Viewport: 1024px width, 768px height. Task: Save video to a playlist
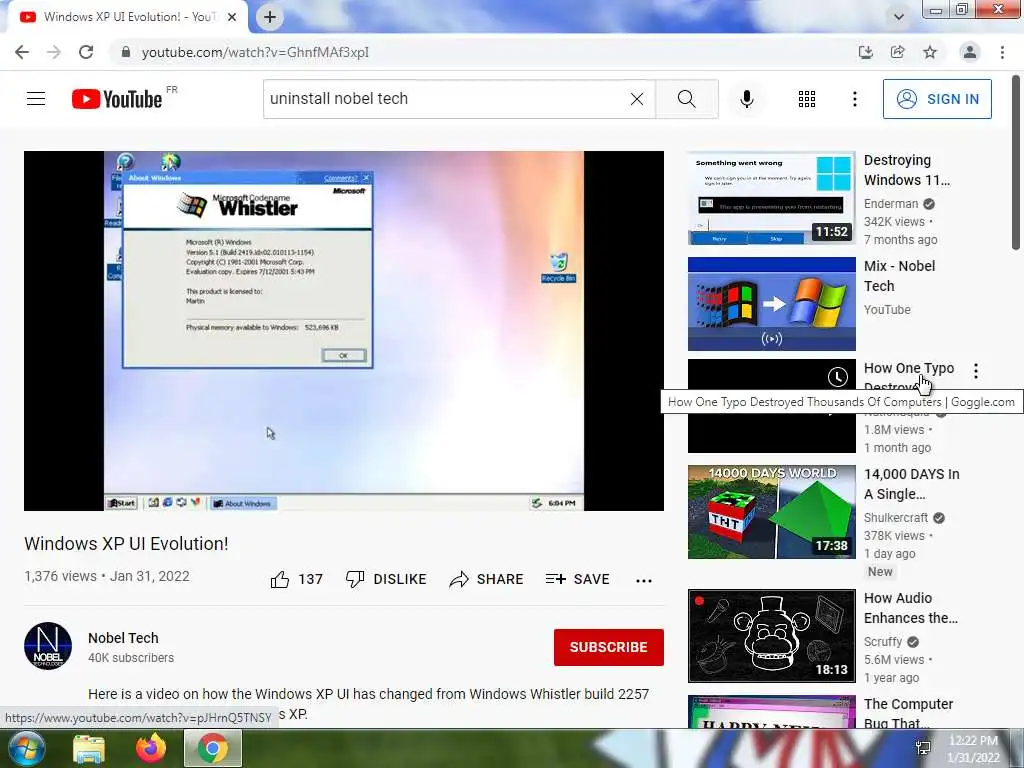(x=577, y=579)
